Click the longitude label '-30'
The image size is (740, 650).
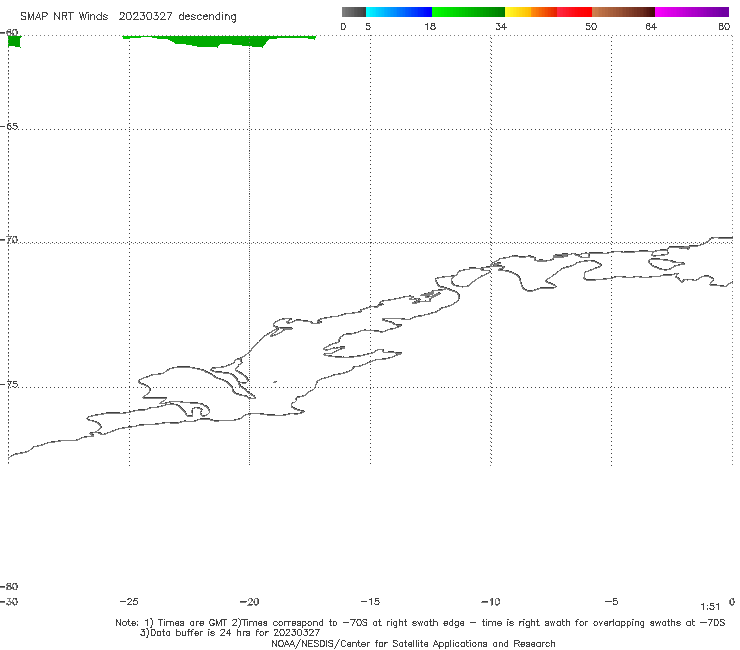click(9, 601)
